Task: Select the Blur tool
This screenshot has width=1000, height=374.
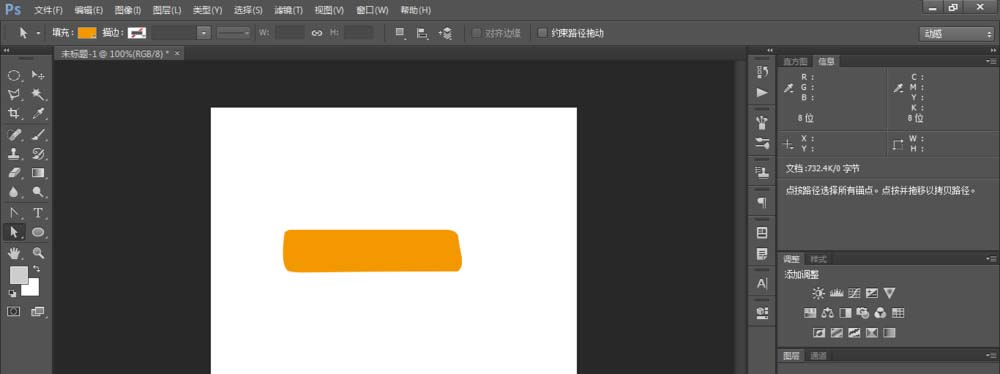Action: (x=13, y=191)
